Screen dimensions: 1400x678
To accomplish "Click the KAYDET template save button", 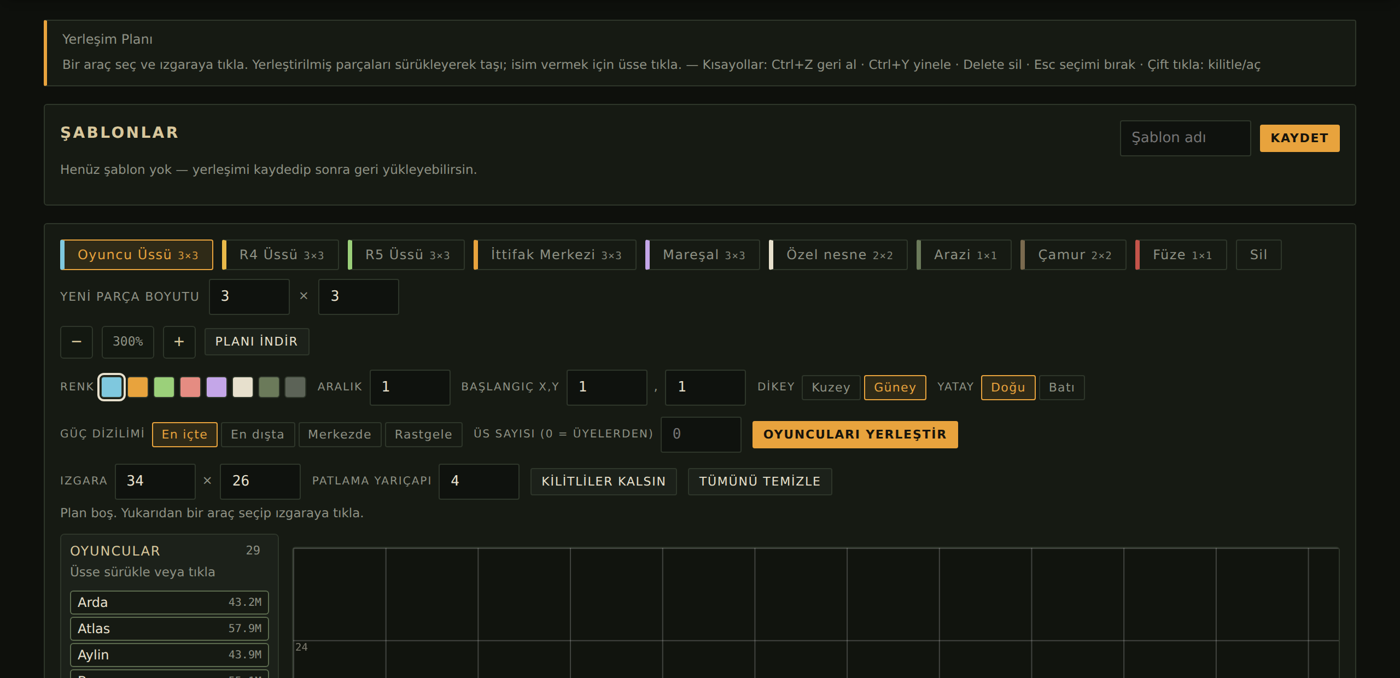I will (x=1299, y=138).
